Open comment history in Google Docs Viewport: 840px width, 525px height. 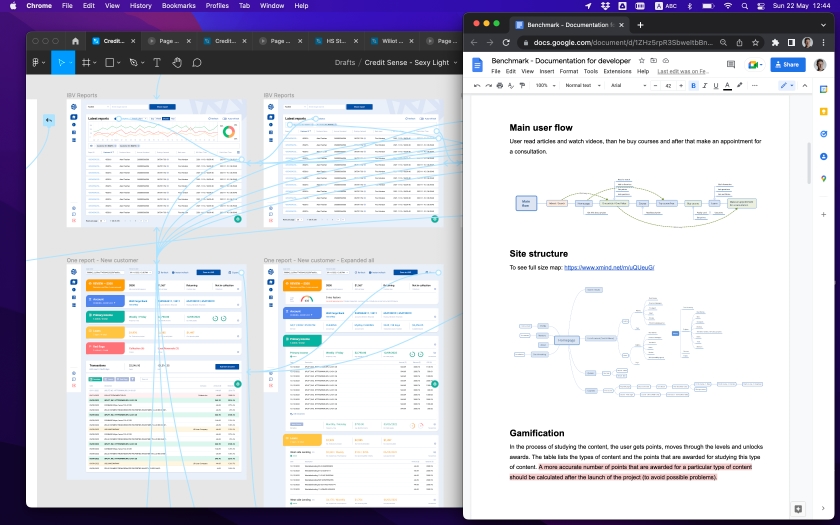click(x=731, y=65)
